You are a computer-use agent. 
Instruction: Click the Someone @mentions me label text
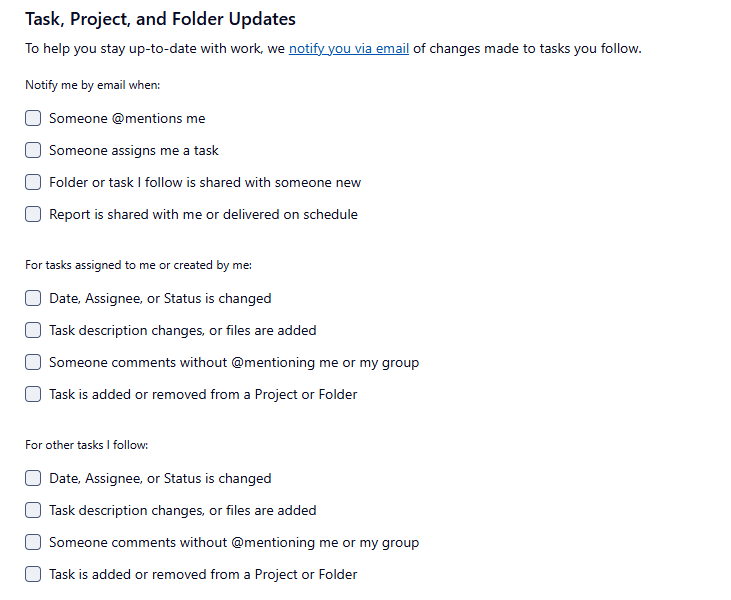[127, 118]
